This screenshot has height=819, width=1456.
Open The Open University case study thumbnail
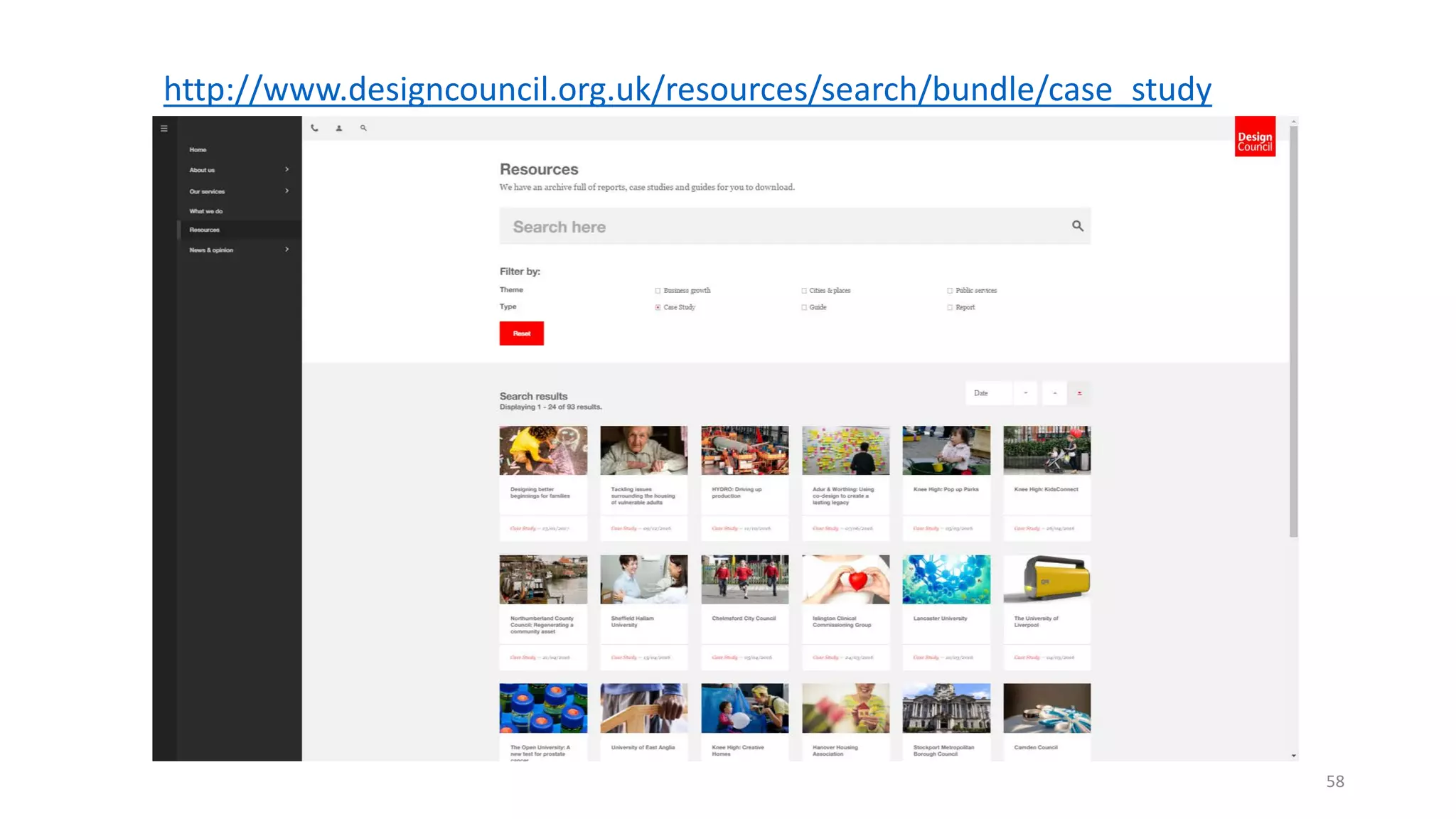(543, 708)
